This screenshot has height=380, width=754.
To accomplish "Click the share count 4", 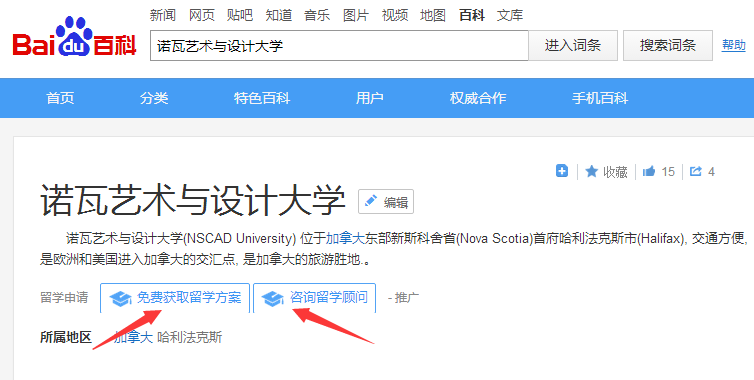I will click(x=711, y=172).
